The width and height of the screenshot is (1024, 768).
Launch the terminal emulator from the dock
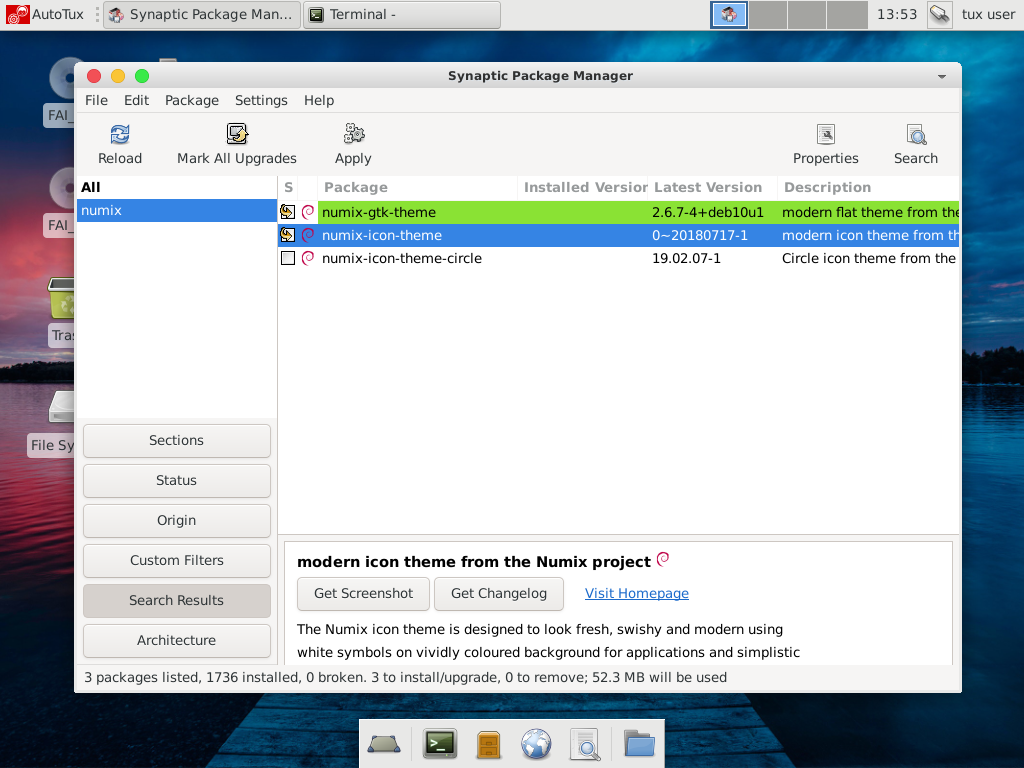point(440,743)
